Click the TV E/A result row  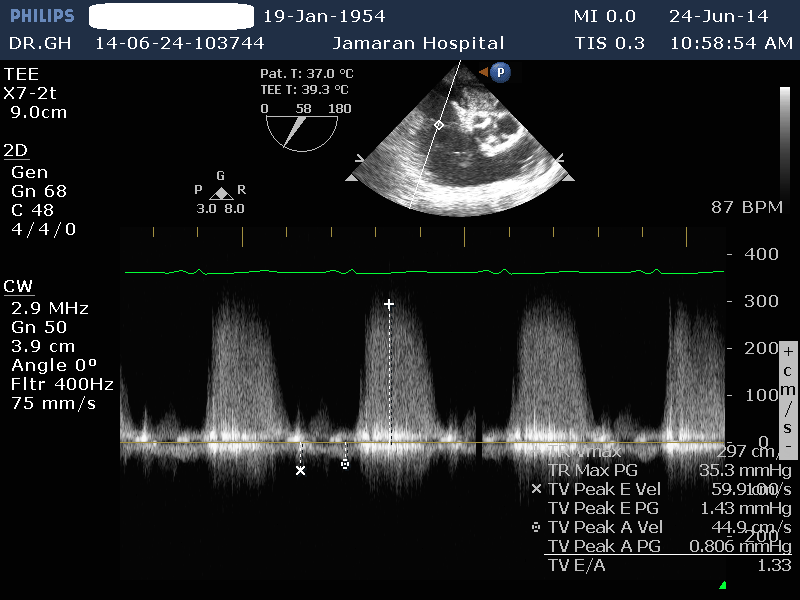[x=668, y=566]
